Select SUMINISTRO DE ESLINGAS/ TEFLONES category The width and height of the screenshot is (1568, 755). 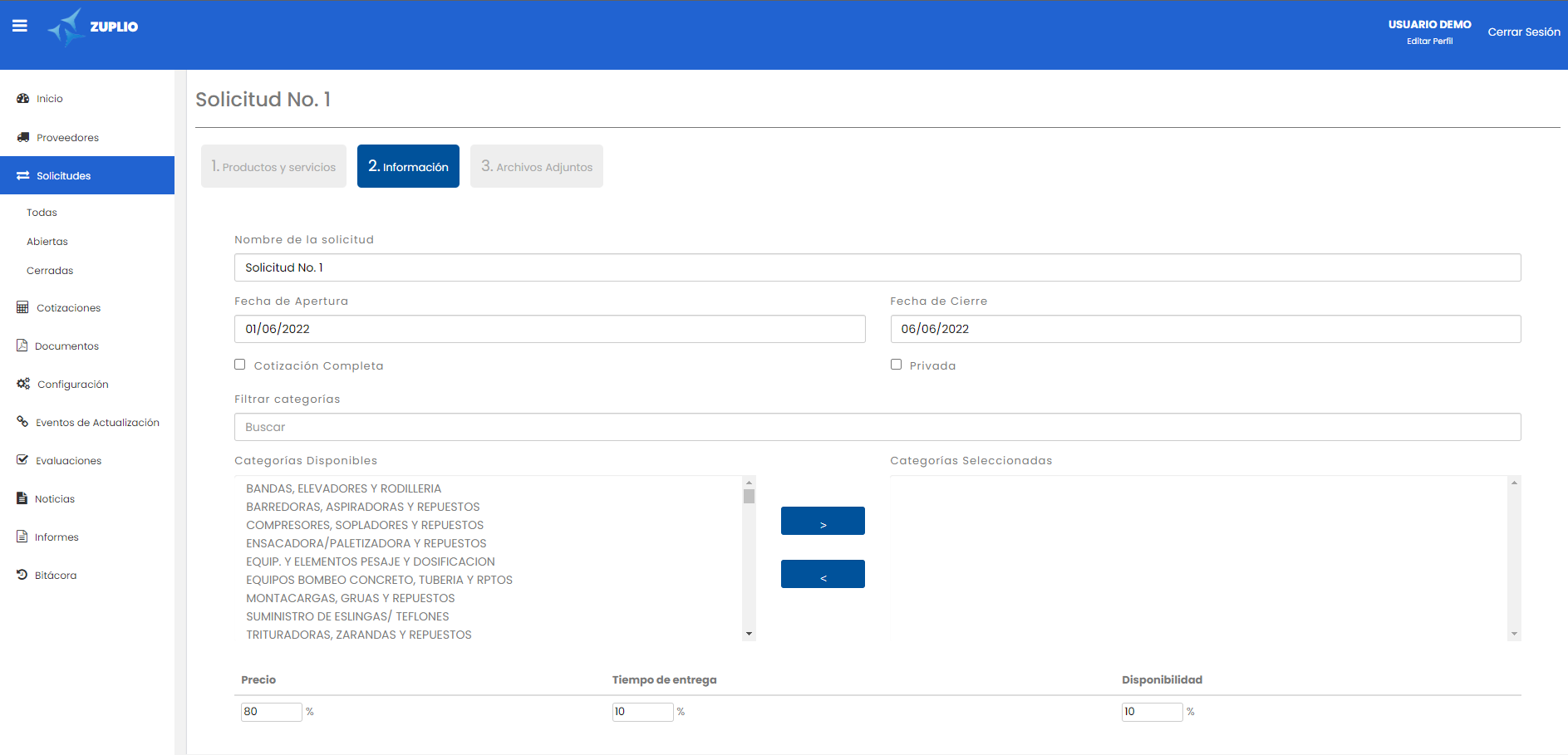347,616
